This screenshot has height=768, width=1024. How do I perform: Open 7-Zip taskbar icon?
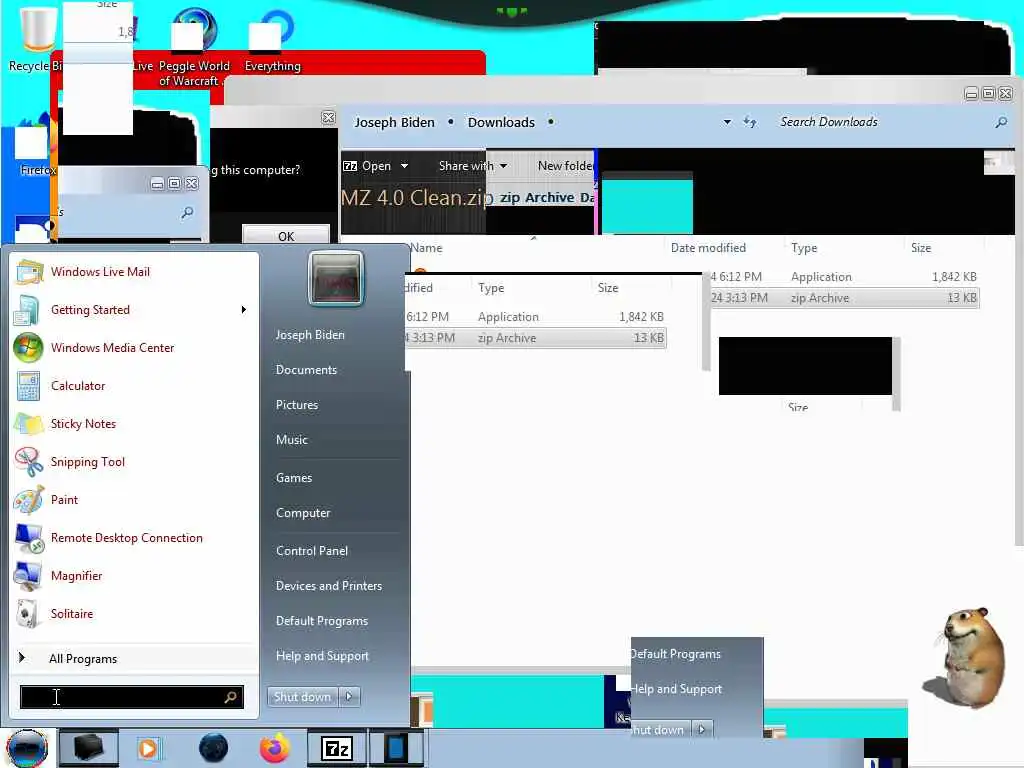pos(336,748)
